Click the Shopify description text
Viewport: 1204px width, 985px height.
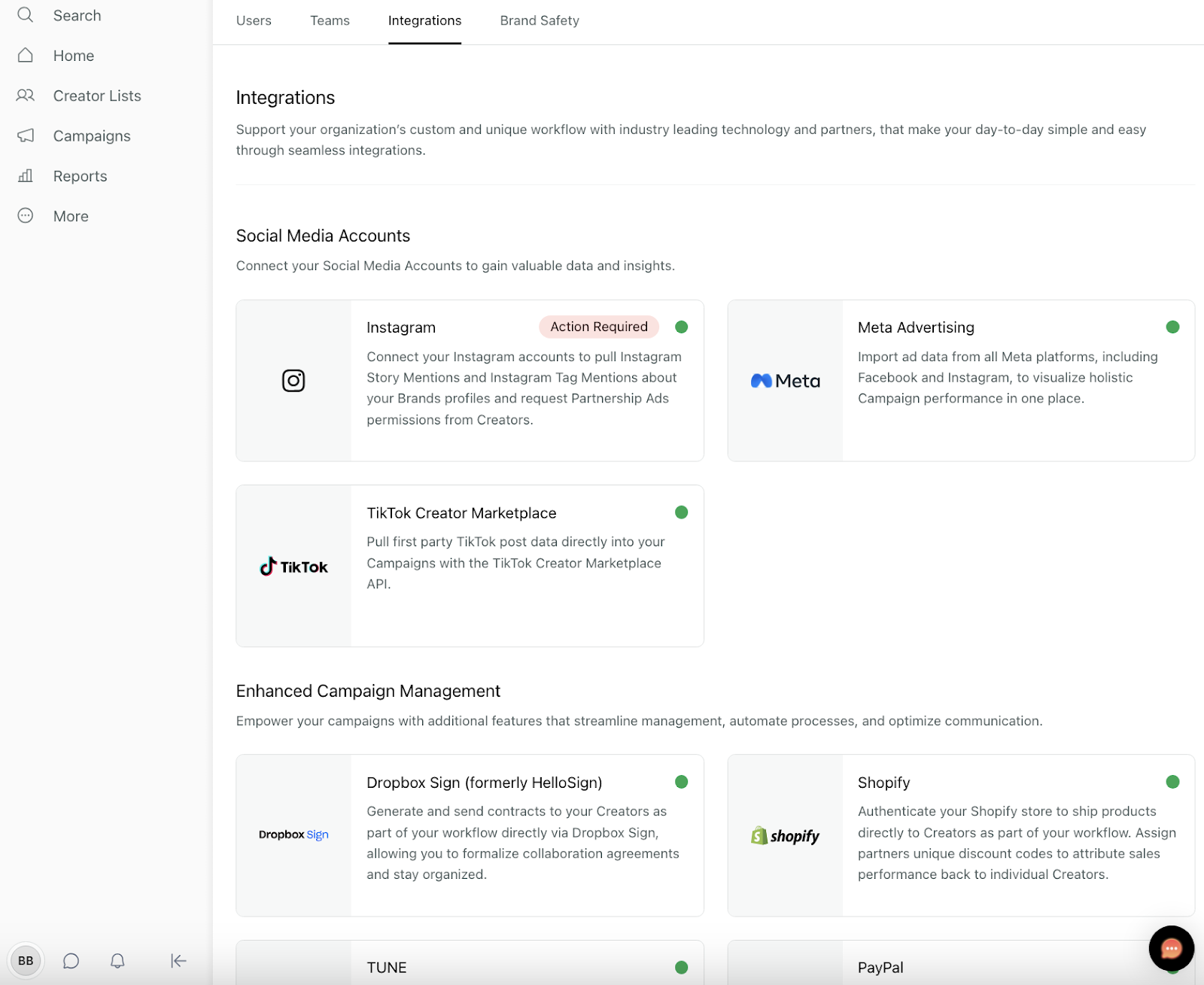1017,843
